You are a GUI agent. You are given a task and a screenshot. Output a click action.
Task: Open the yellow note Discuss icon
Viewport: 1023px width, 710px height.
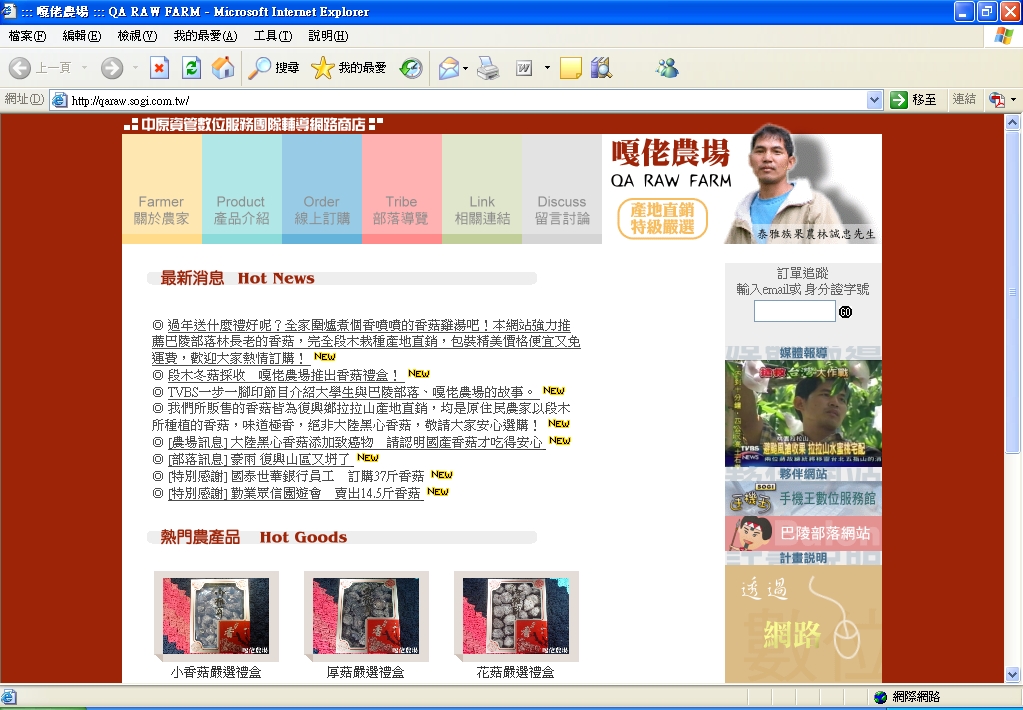(x=570, y=68)
